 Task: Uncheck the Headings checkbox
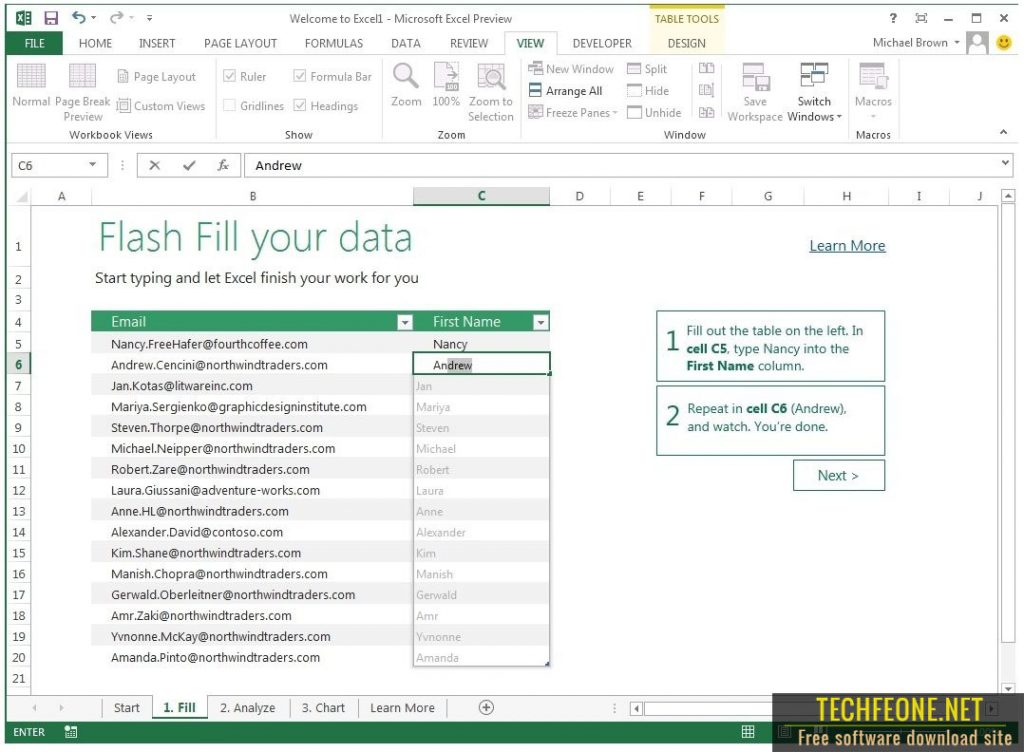(300, 106)
